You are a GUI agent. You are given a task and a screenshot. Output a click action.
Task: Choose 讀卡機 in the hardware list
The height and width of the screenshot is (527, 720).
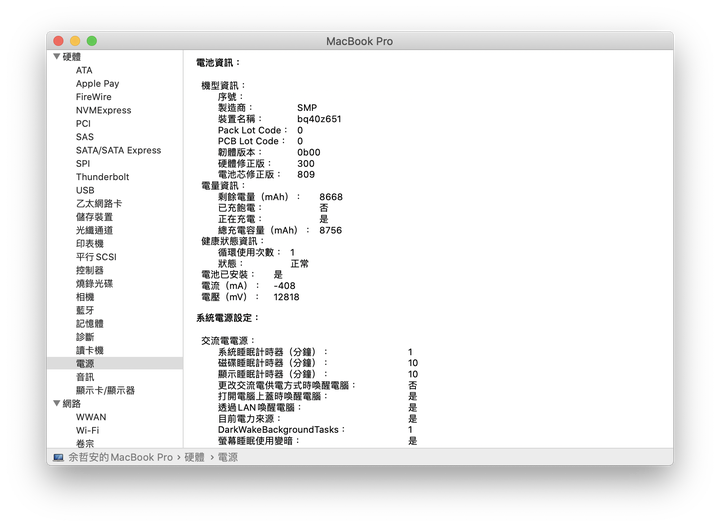(x=90, y=350)
